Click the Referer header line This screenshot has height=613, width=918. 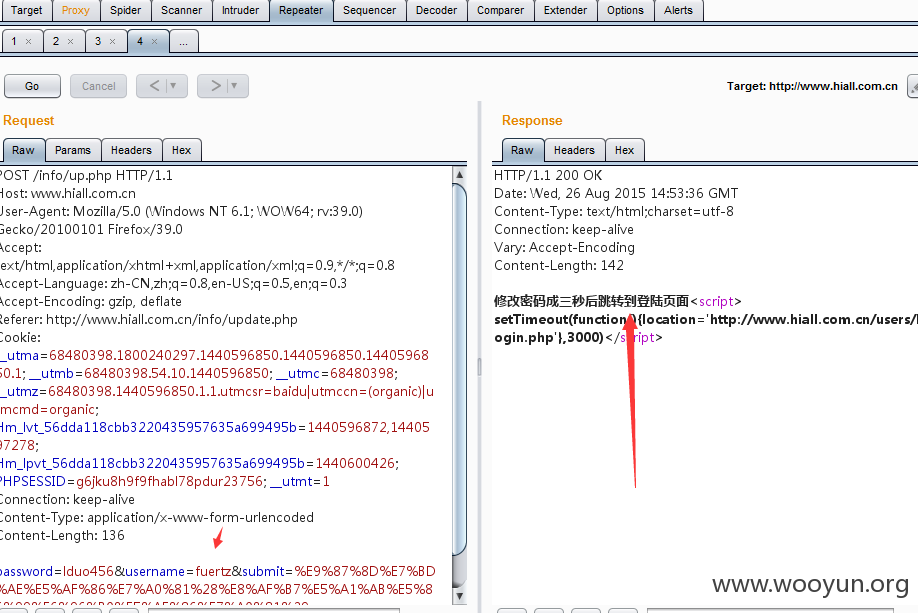[148, 320]
